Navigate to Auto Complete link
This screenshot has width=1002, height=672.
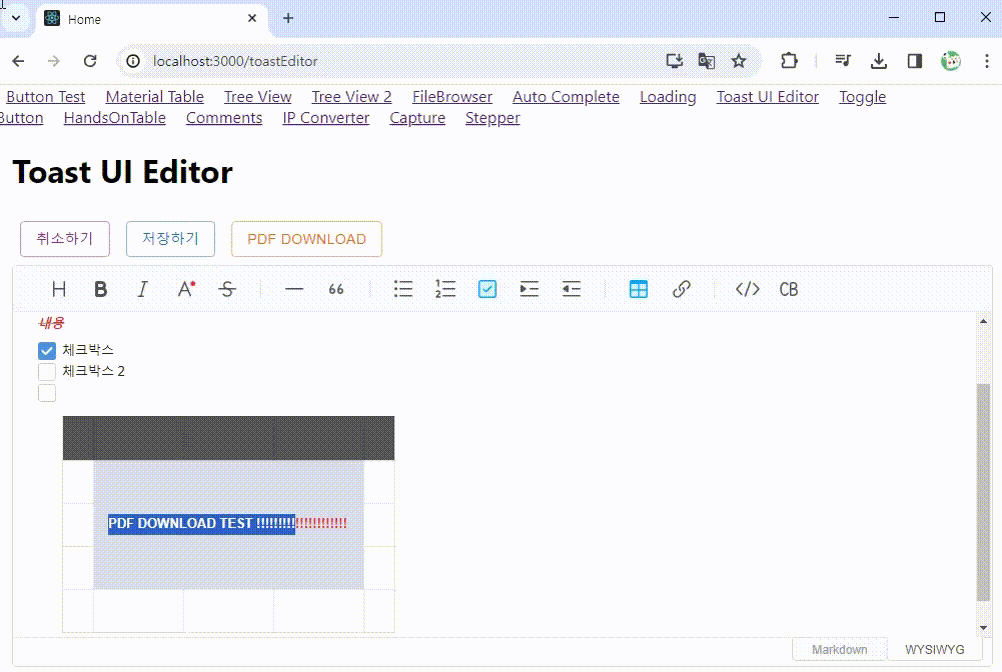(566, 97)
